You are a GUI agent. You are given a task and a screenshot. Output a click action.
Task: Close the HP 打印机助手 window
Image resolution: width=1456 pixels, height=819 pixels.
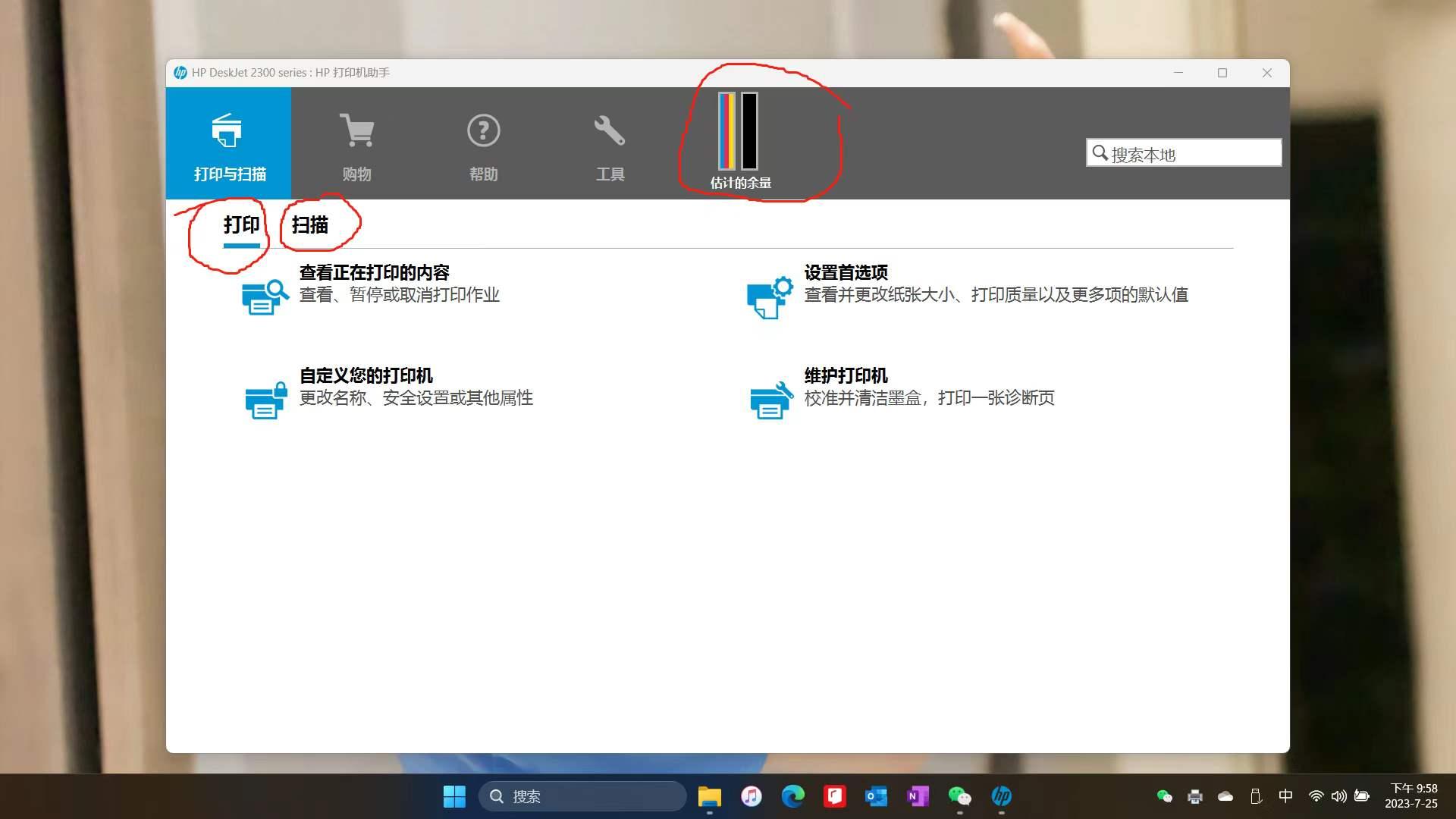click(1267, 73)
